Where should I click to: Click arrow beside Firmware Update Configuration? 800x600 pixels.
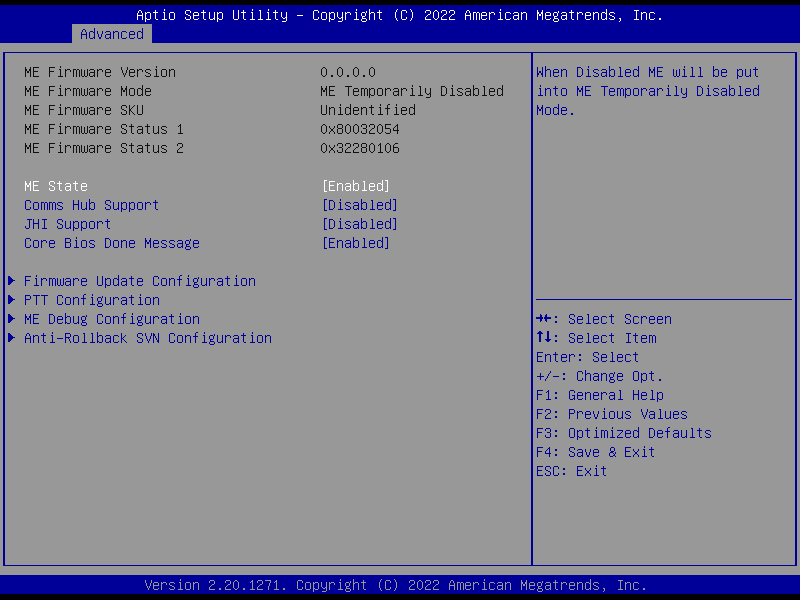point(12,281)
